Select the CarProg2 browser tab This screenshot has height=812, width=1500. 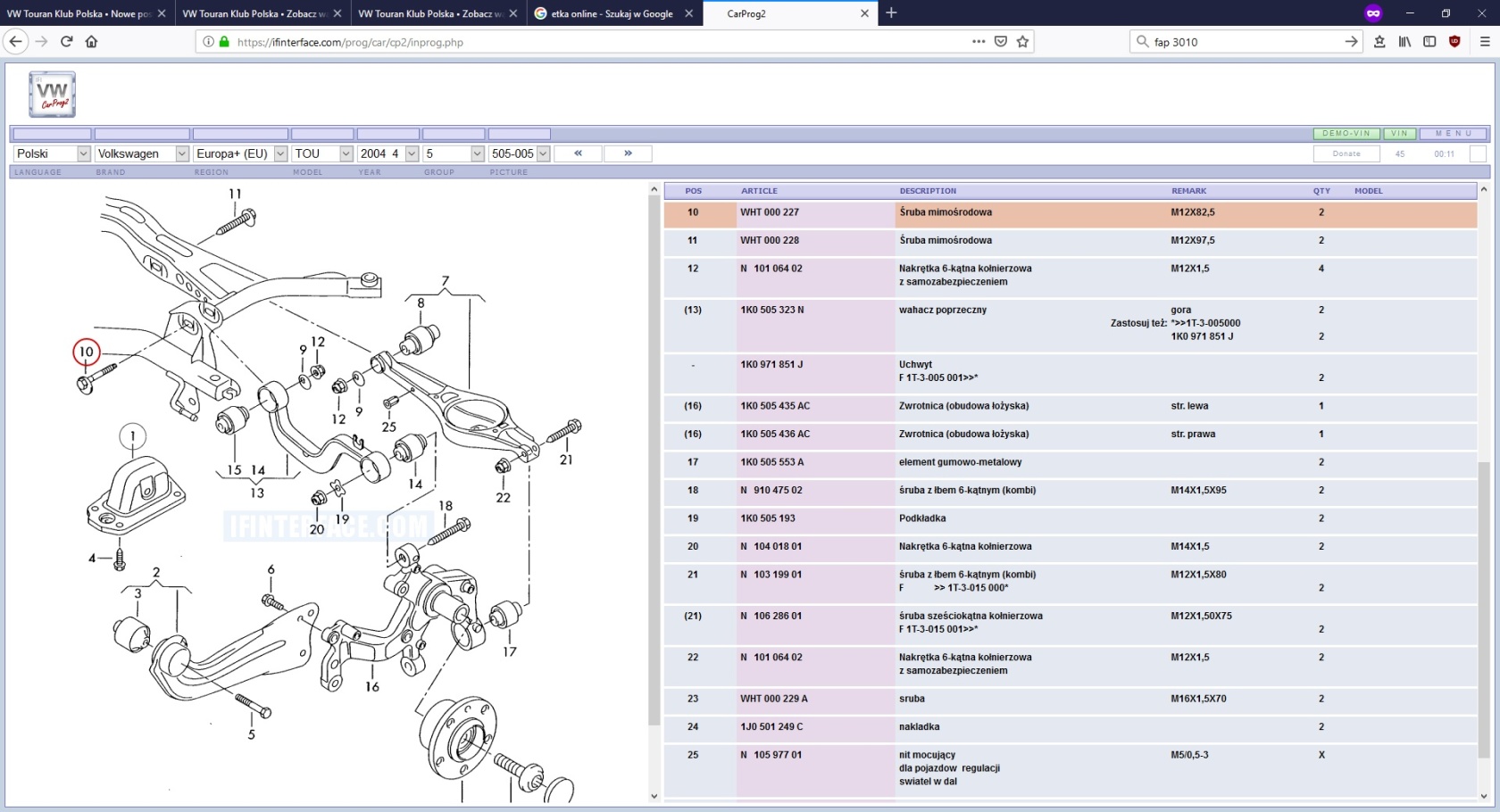(x=790, y=13)
